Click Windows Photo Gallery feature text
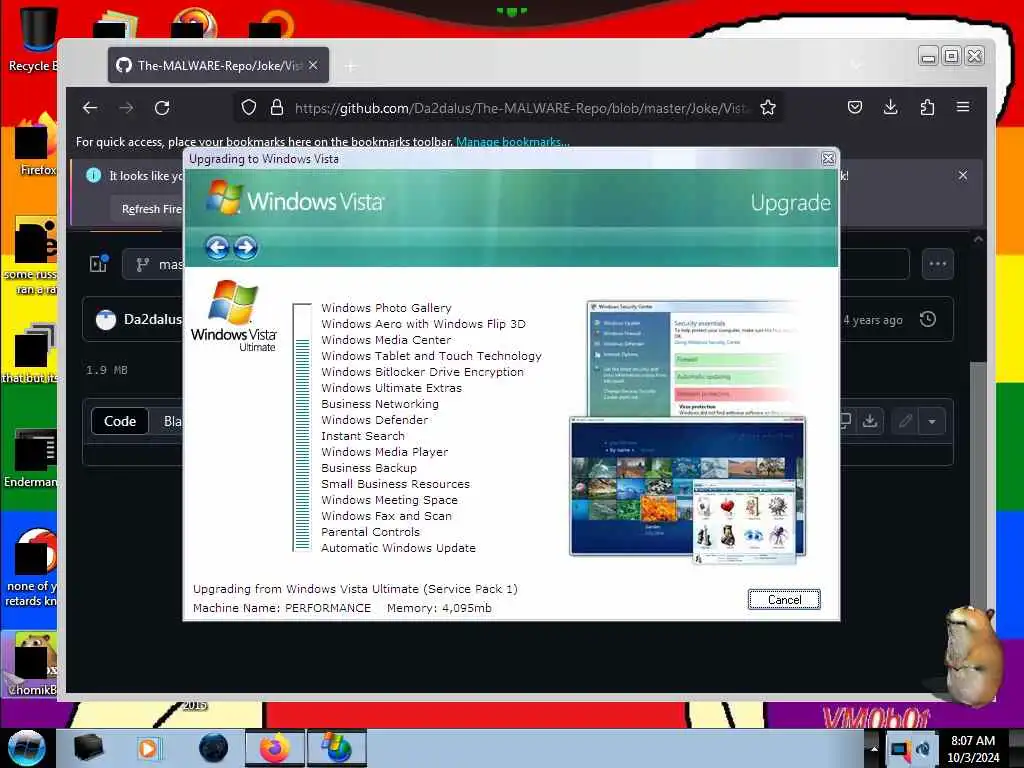This screenshot has height=768, width=1024. tap(386, 308)
